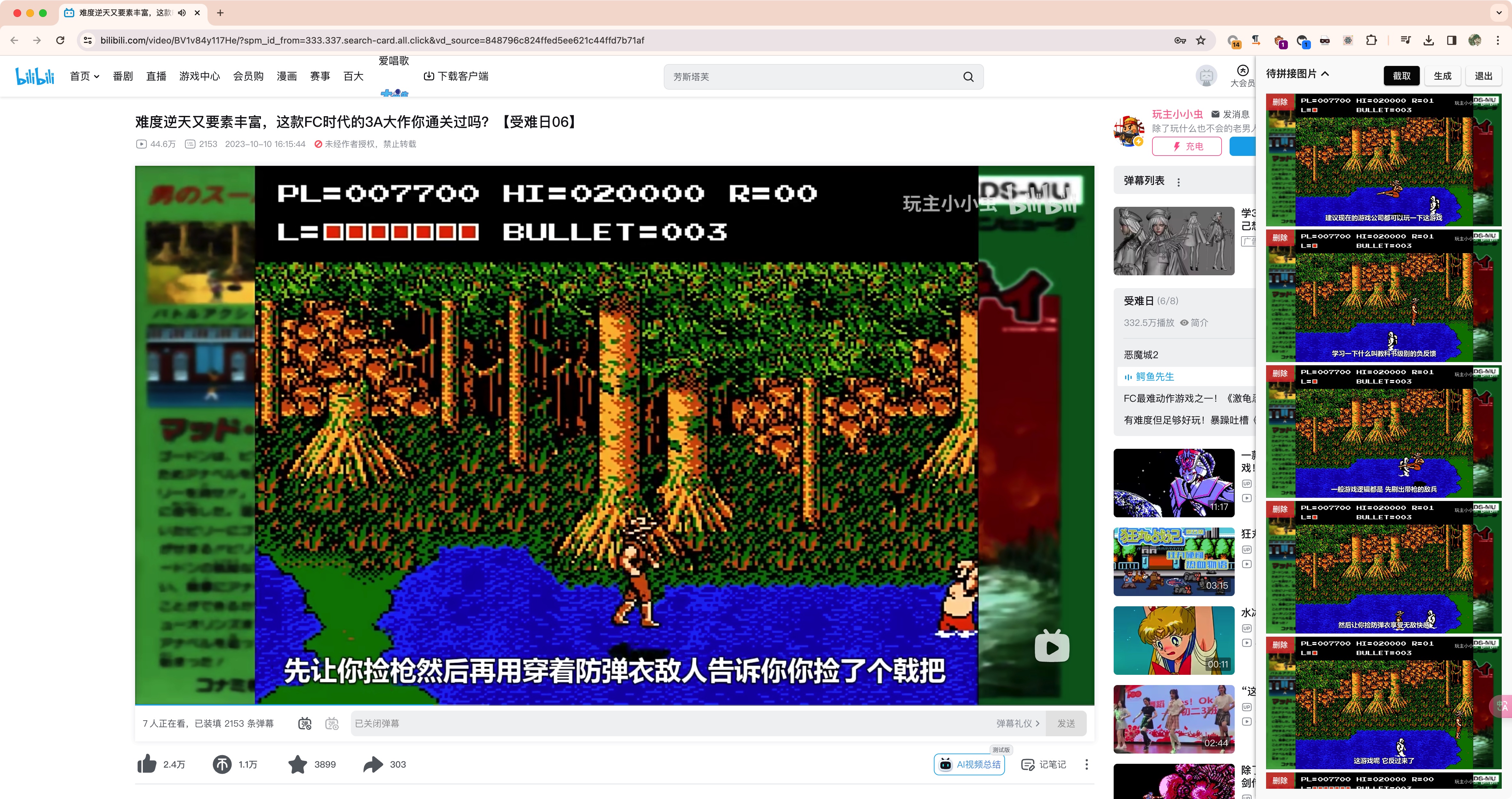Delete the first stitched screenshot
This screenshot has height=799, width=1512.
point(1280,101)
